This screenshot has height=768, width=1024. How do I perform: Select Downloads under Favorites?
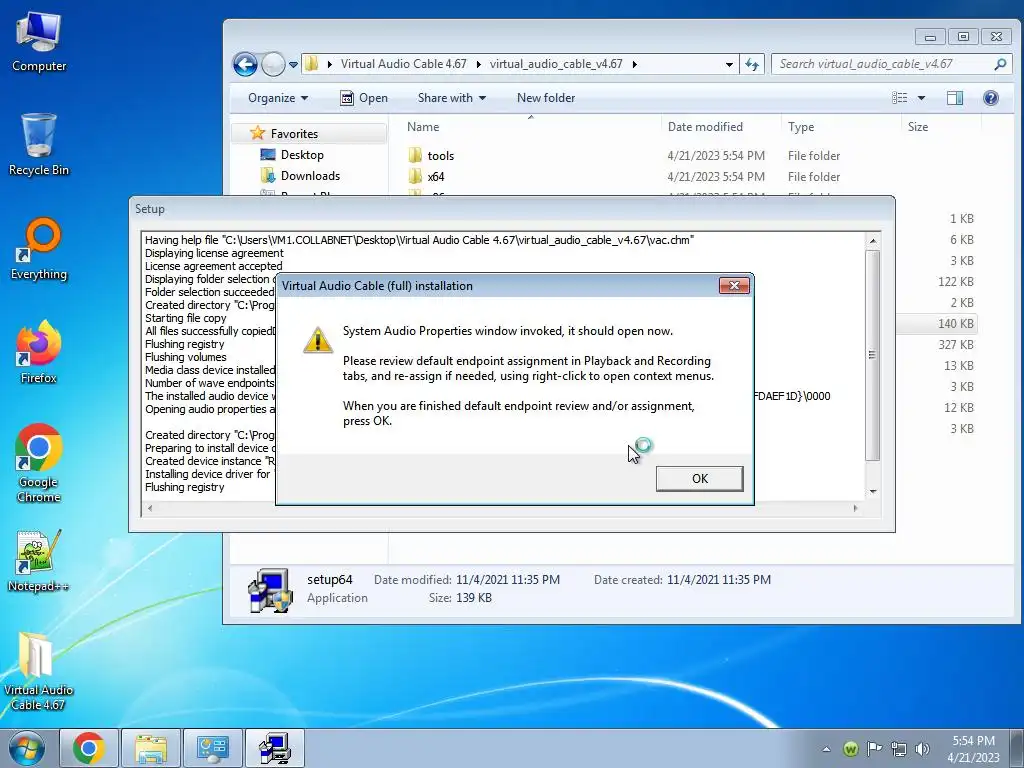coord(310,176)
